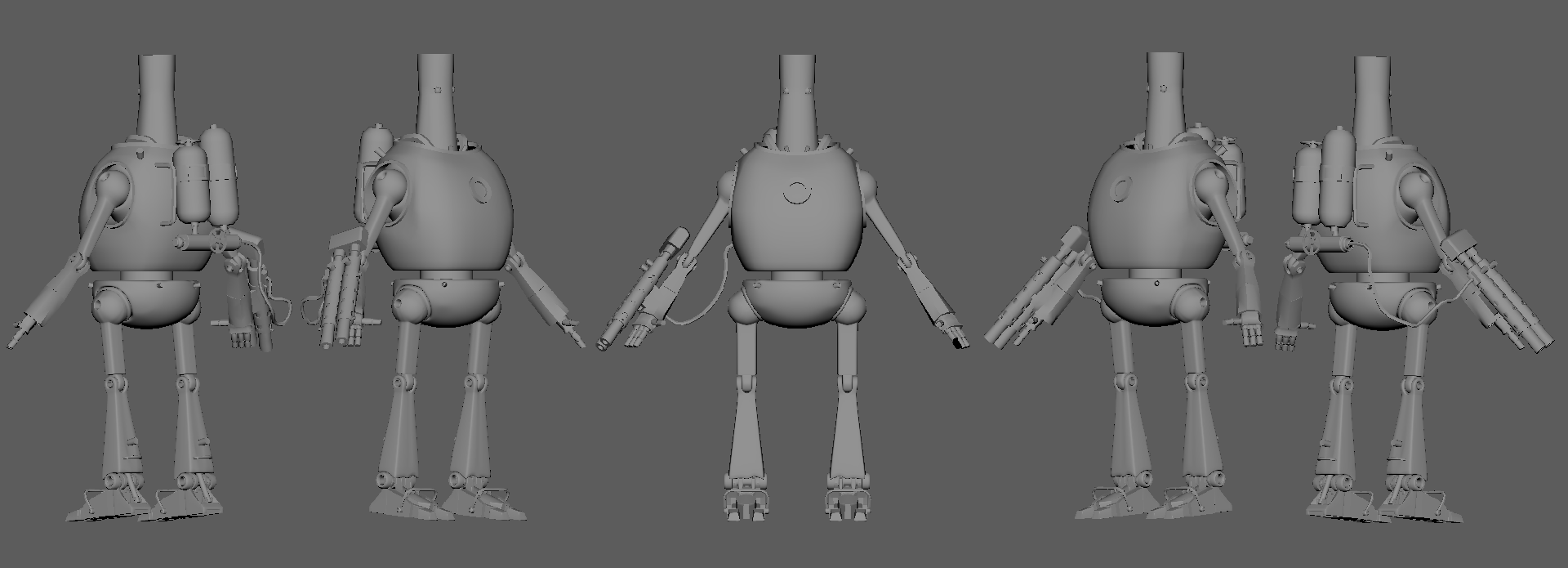Select the front-view robot's chimney head
Image resolution: width=1568 pixels, height=568 pixels.
[x=796, y=98]
